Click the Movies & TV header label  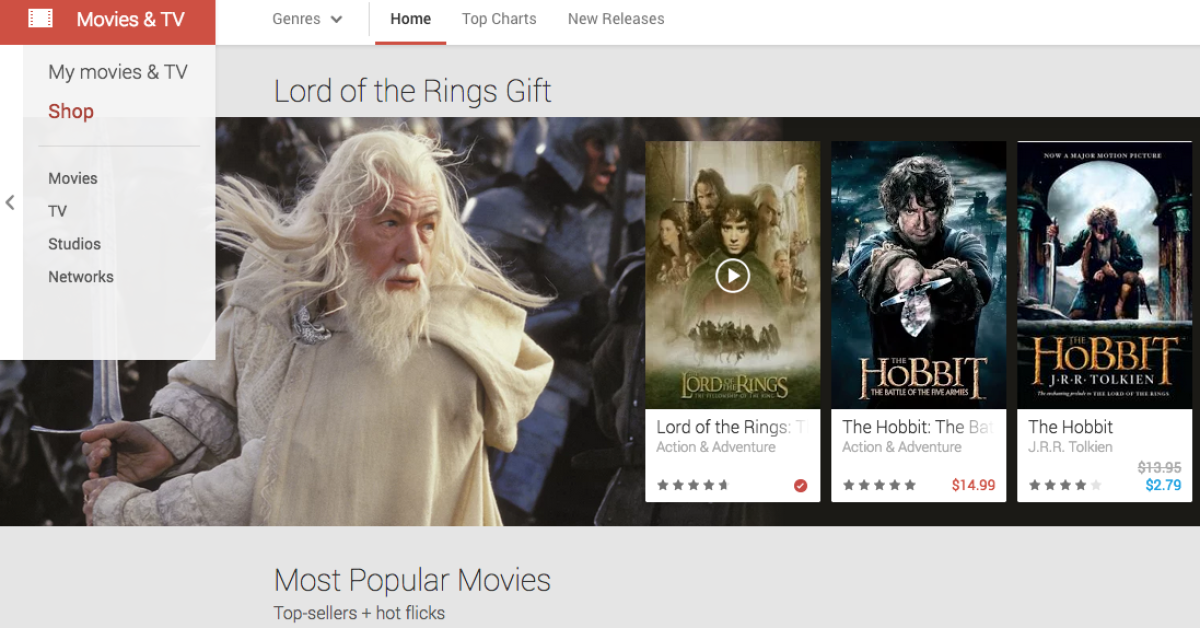coord(130,19)
